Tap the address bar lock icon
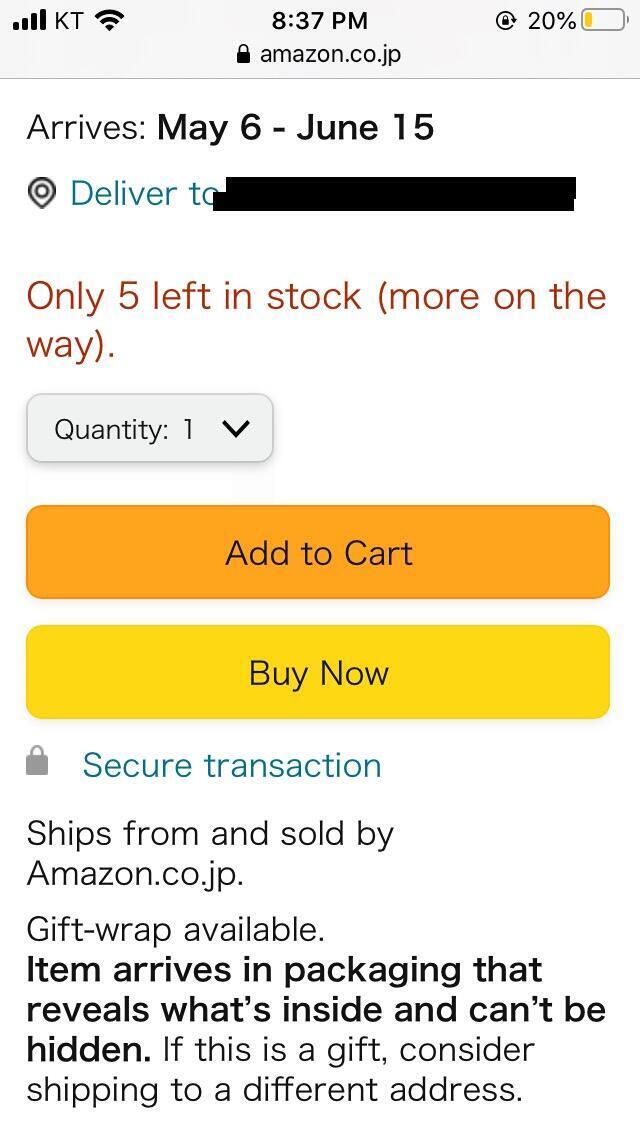Image resolution: width=640 pixels, height=1136 pixels. (x=243, y=55)
